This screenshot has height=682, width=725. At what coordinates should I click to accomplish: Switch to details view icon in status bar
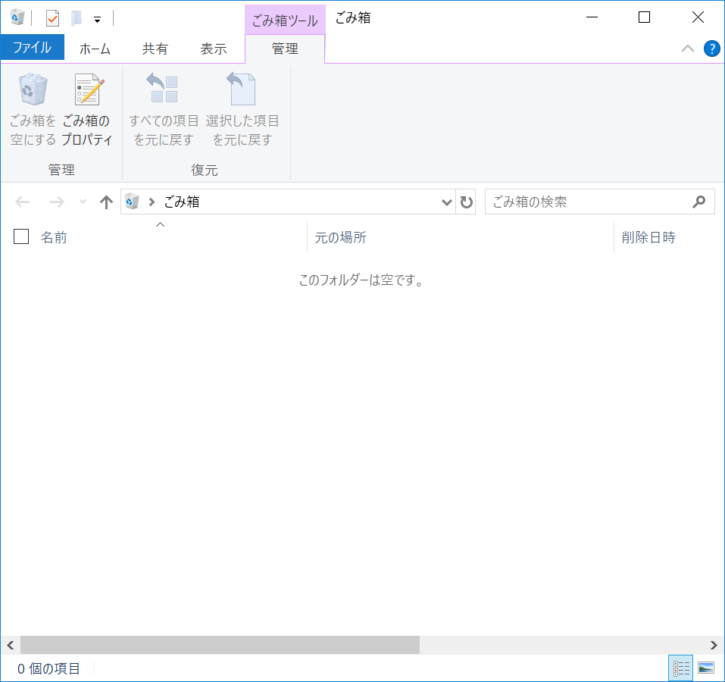[x=681, y=668]
